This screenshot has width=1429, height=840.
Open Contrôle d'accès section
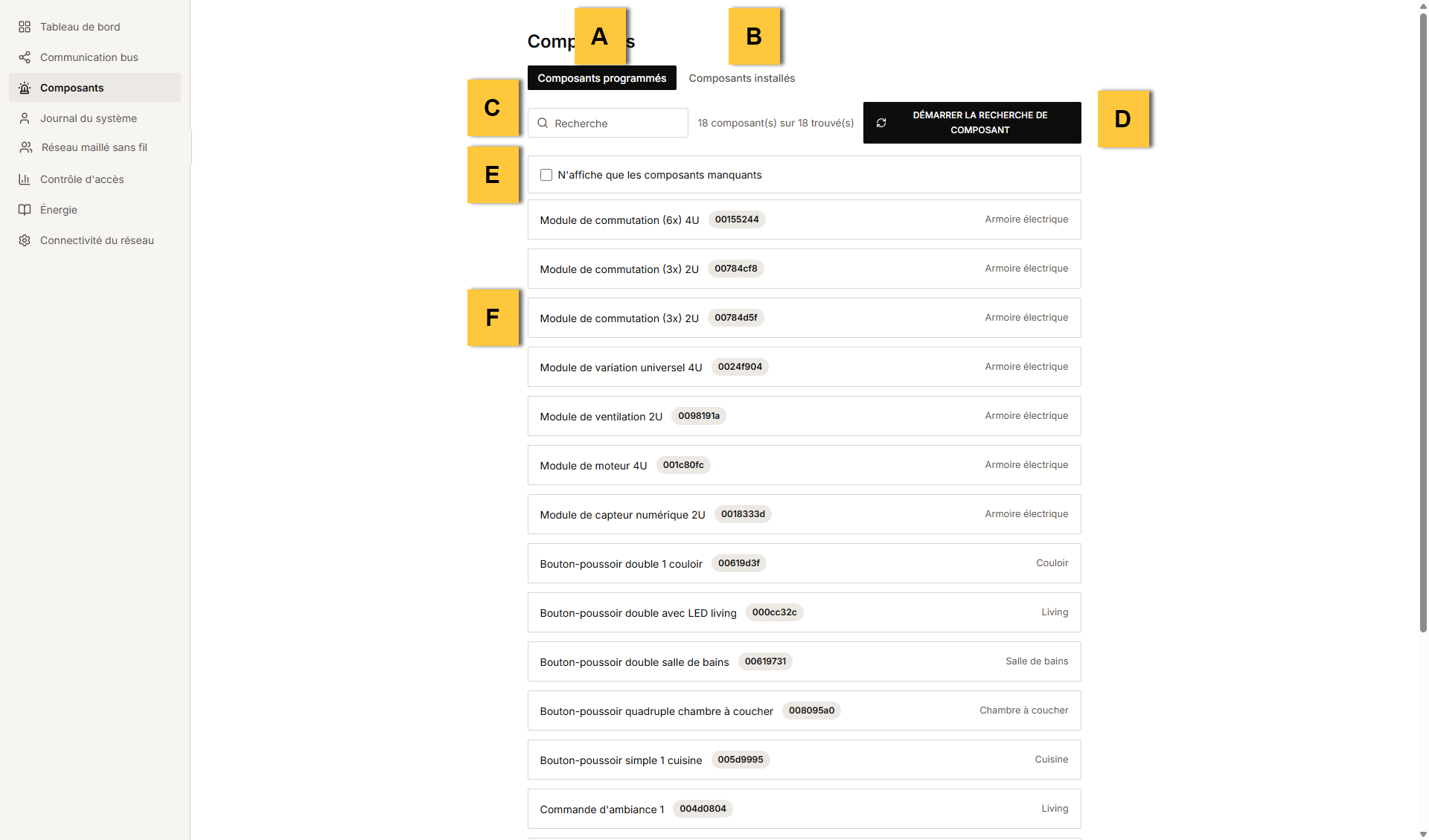(95, 179)
